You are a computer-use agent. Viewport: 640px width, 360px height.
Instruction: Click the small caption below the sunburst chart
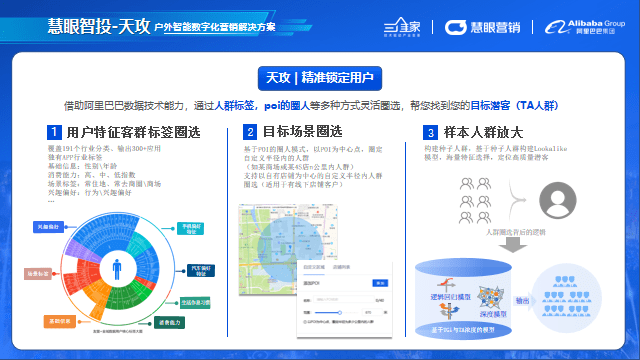click(x=118, y=331)
